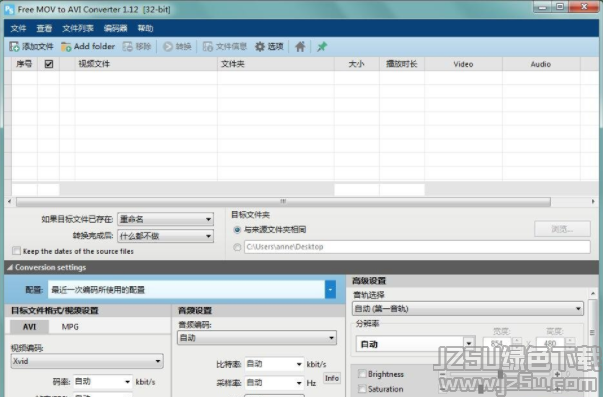The width and height of the screenshot is (603, 397).
Task: Click the Brightness slider track
Action: point(500,374)
